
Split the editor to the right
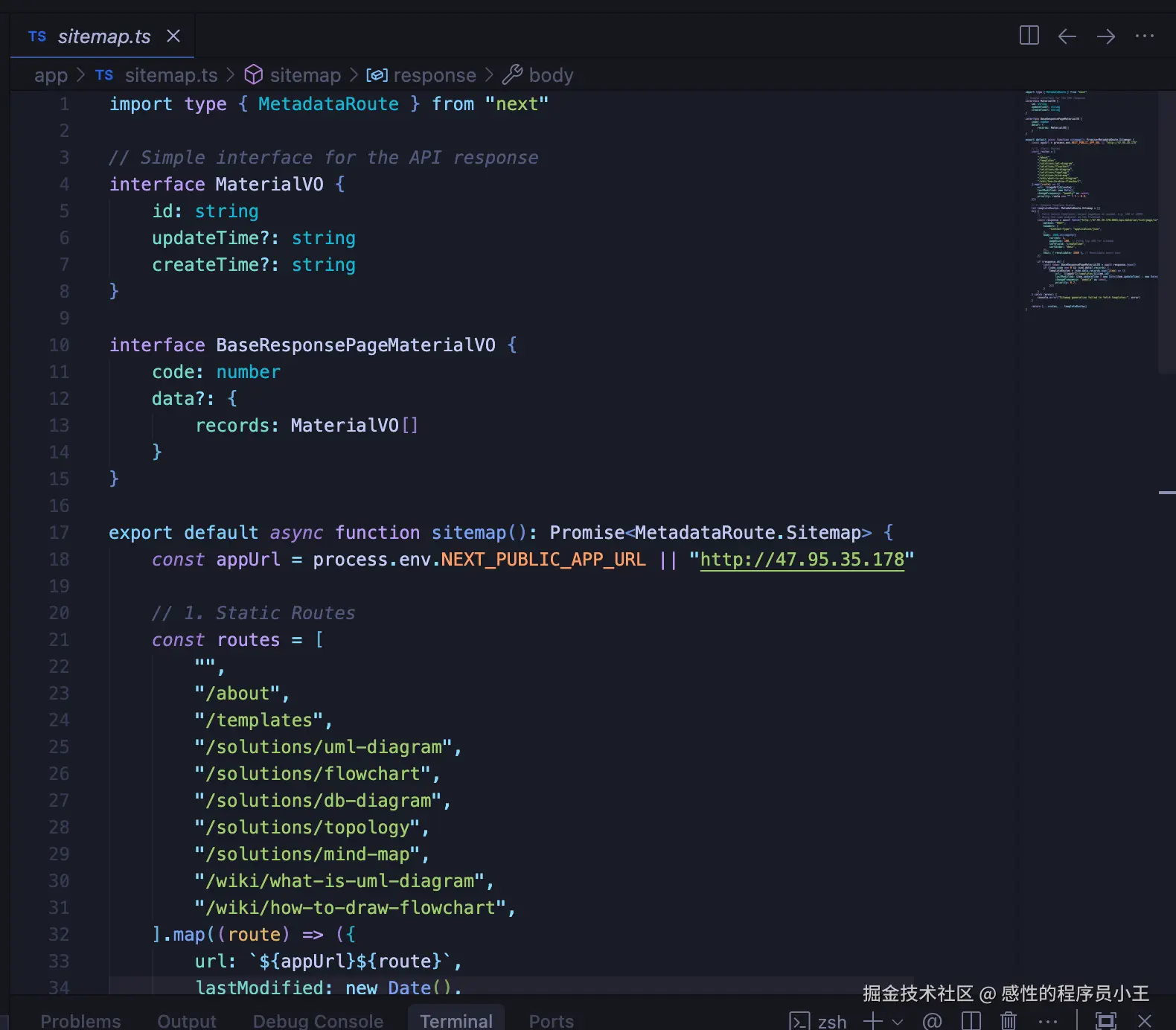pyautogui.click(x=1029, y=36)
